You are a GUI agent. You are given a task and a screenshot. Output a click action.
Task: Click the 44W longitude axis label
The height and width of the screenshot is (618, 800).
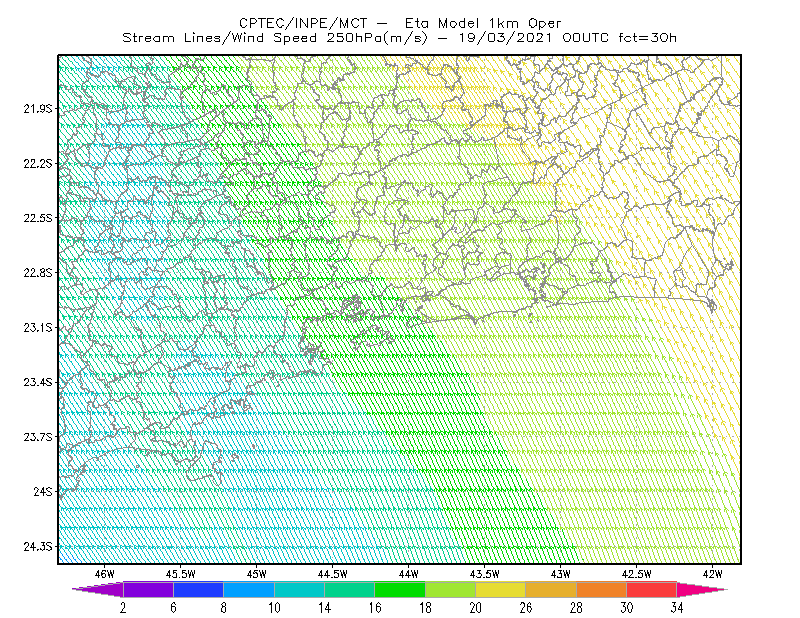(x=409, y=574)
